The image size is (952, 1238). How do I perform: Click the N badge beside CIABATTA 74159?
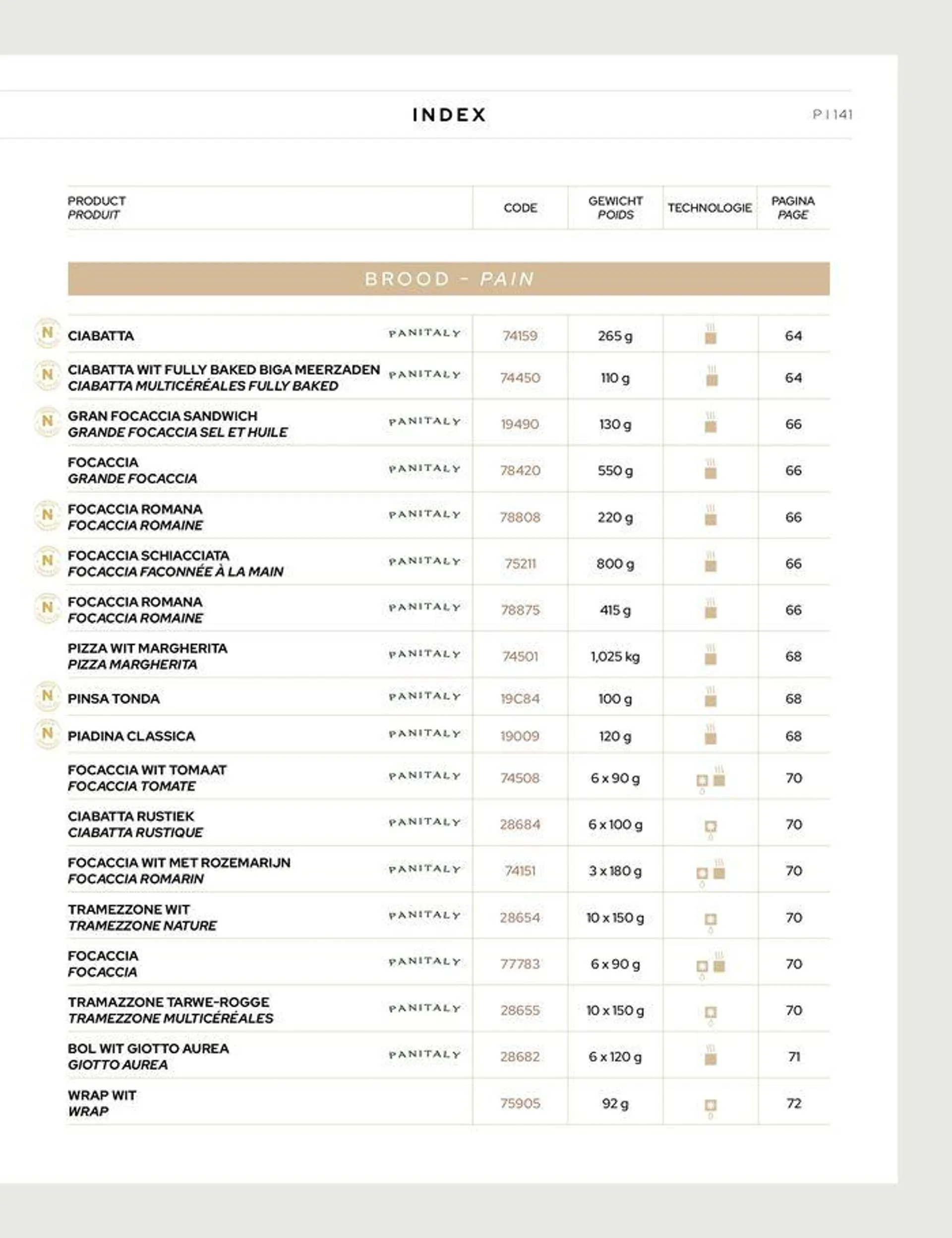point(48,333)
